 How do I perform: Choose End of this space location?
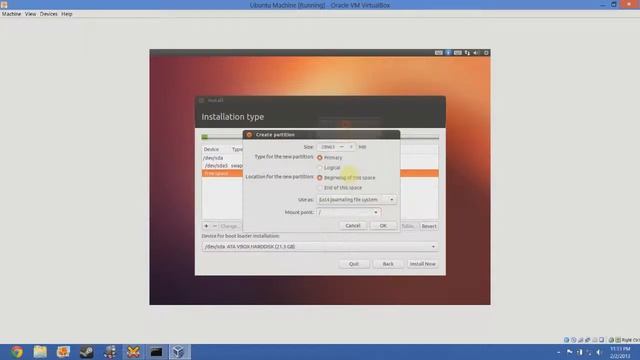[x=320, y=188]
